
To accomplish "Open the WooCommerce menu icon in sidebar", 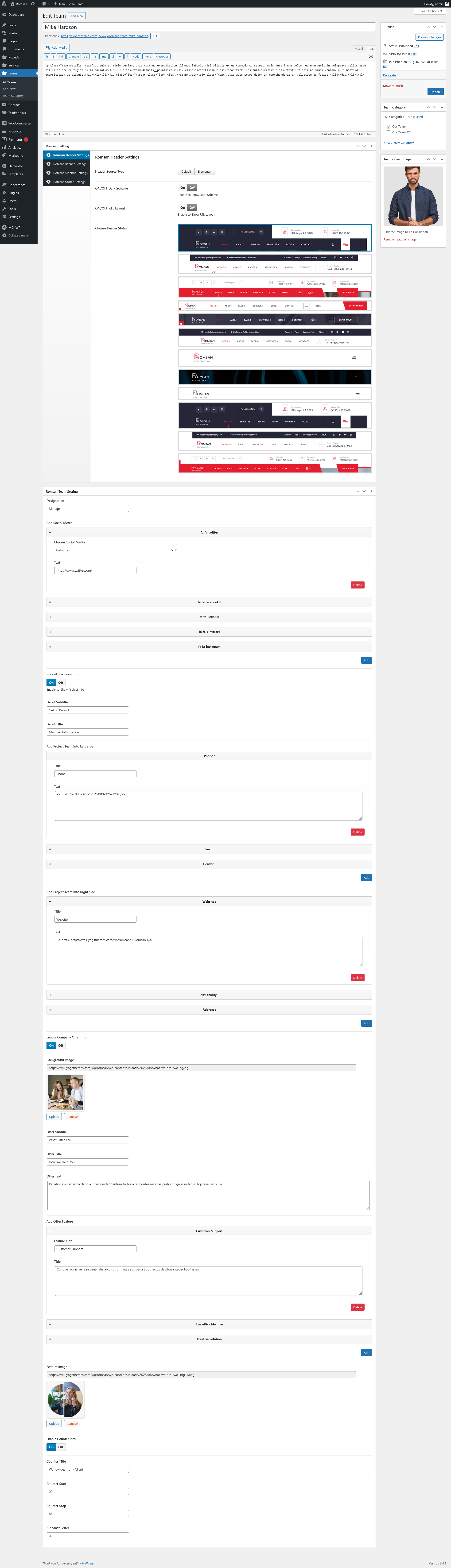I will coord(4,123).
